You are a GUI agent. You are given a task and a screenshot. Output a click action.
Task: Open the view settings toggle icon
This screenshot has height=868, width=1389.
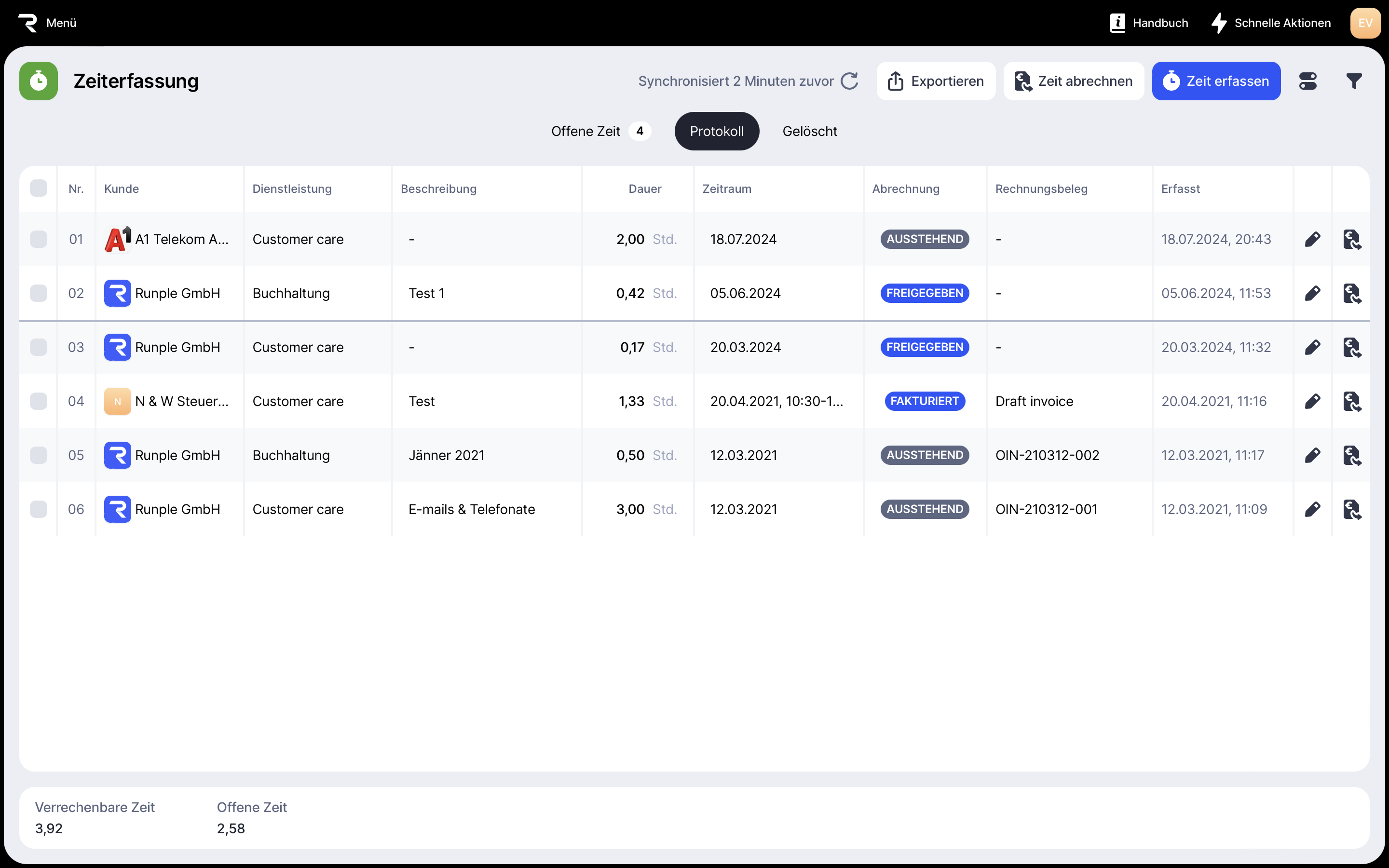pyautogui.click(x=1307, y=81)
